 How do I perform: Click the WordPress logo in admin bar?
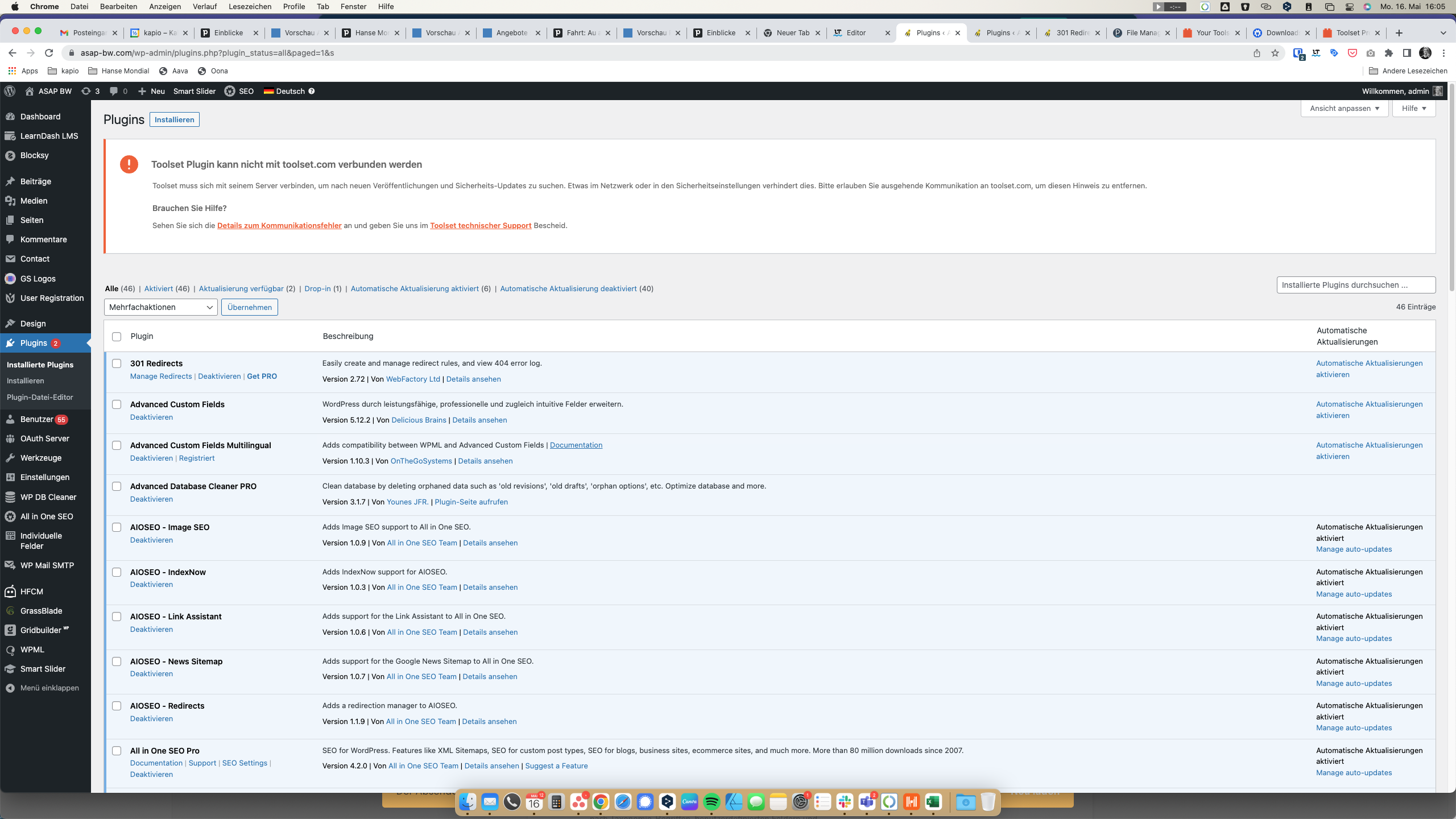pyautogui.click(x=10, y=91)
